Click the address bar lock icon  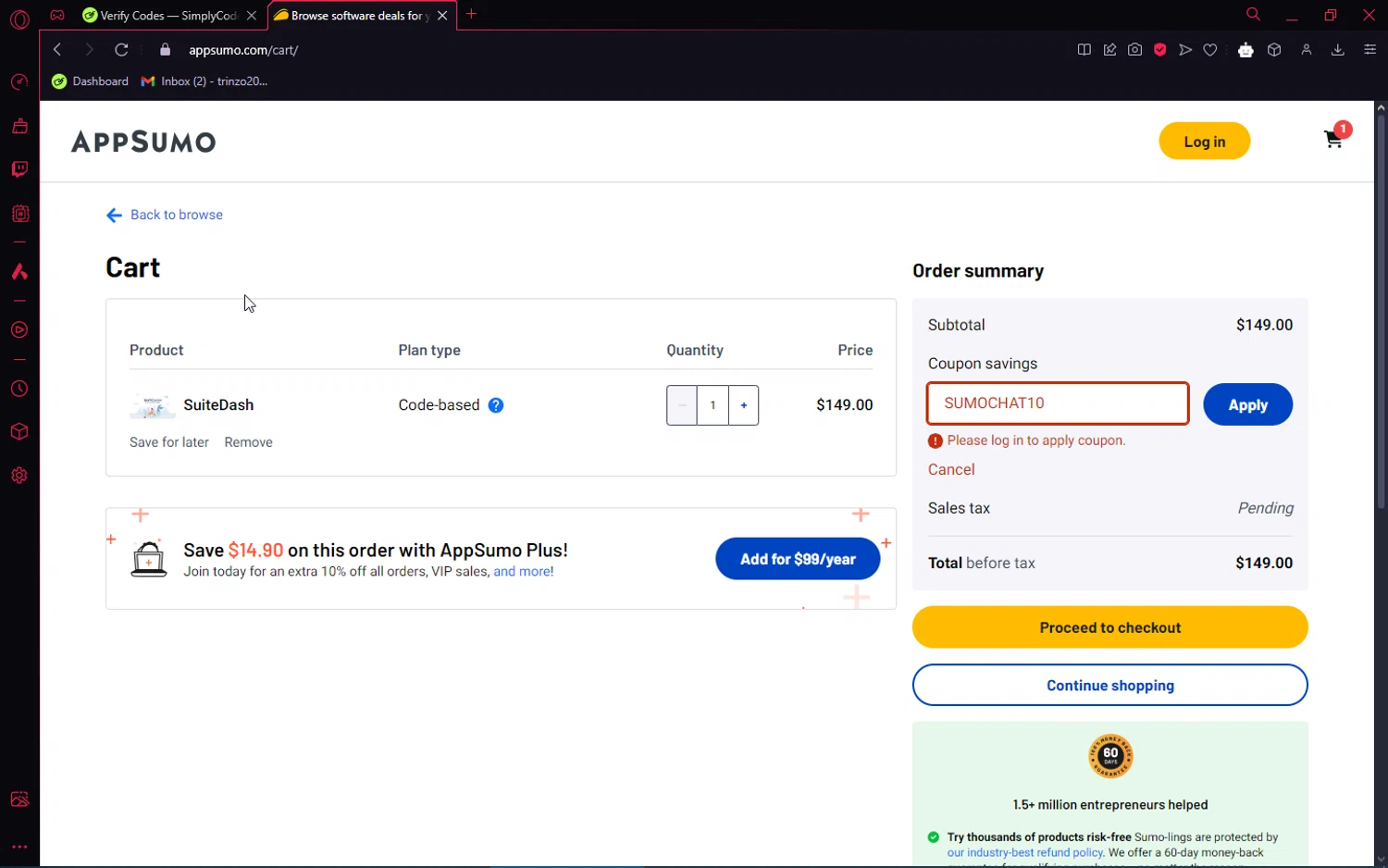pyautogui.click(x=166, y=50)
